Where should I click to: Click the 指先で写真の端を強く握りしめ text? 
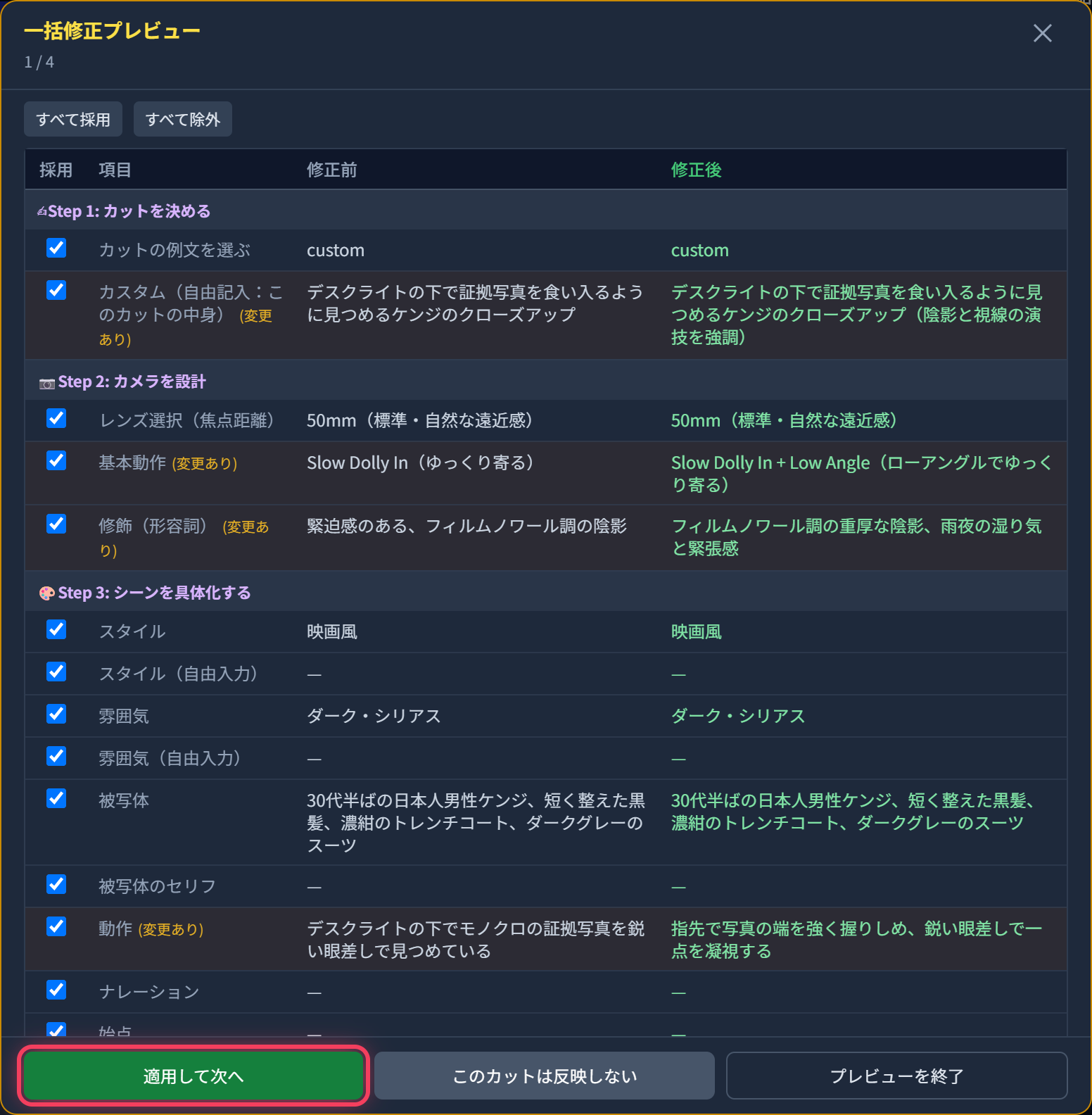point(789,928)
